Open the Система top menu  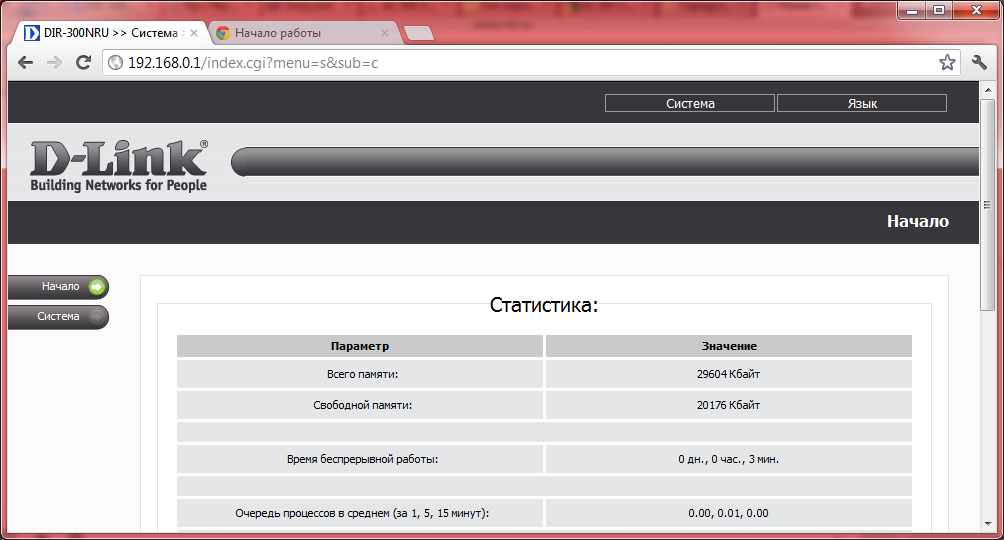click(690, 103)
